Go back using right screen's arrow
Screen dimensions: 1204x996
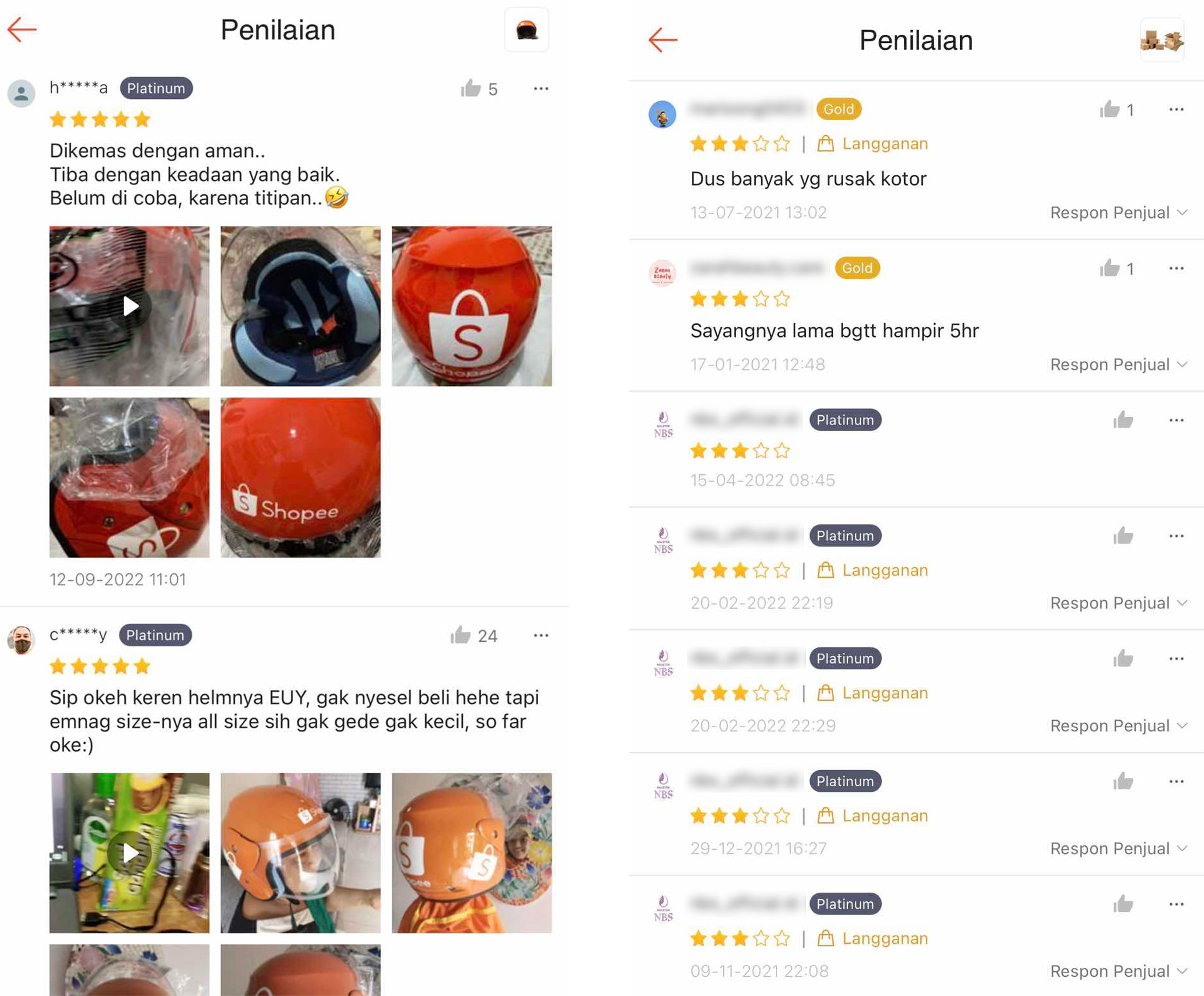click(663, 40)
